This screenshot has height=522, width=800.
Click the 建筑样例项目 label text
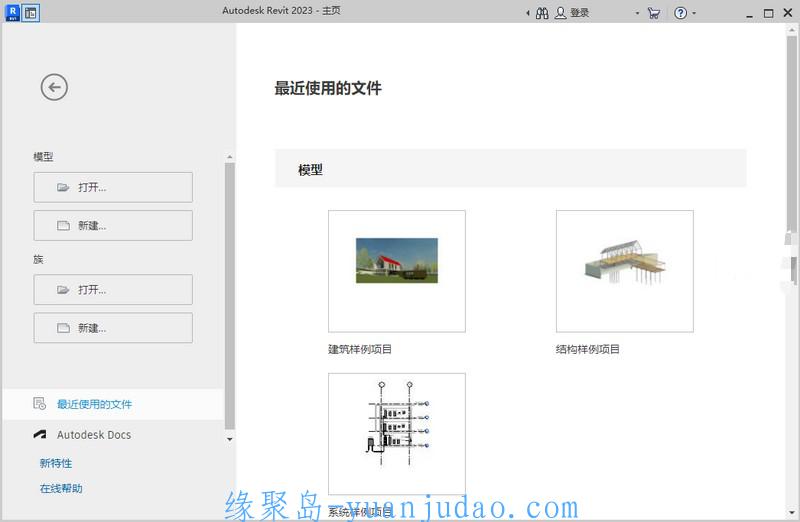pos(360,350)
